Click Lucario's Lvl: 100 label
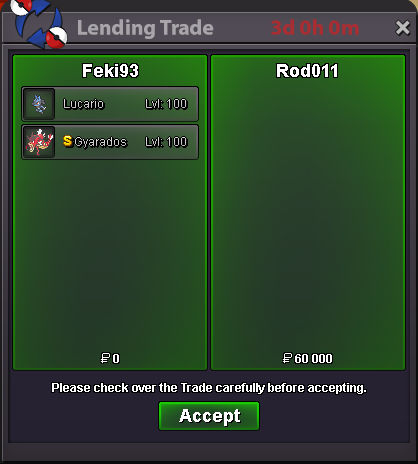Image resolution: width=418 pixels, height=464 pixels. coord(166,104)
